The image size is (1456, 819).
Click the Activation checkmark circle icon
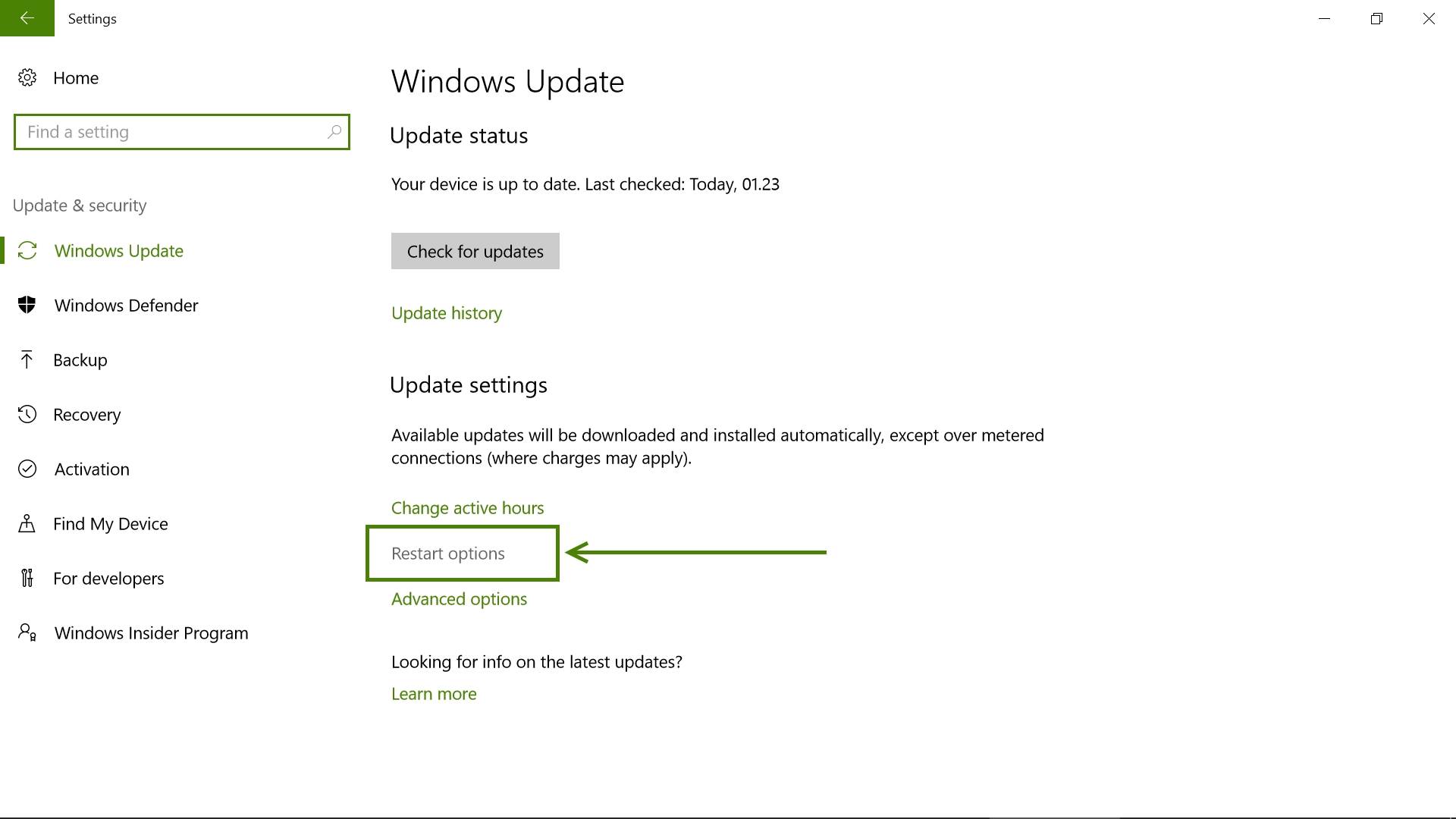(x=27, y=469)
